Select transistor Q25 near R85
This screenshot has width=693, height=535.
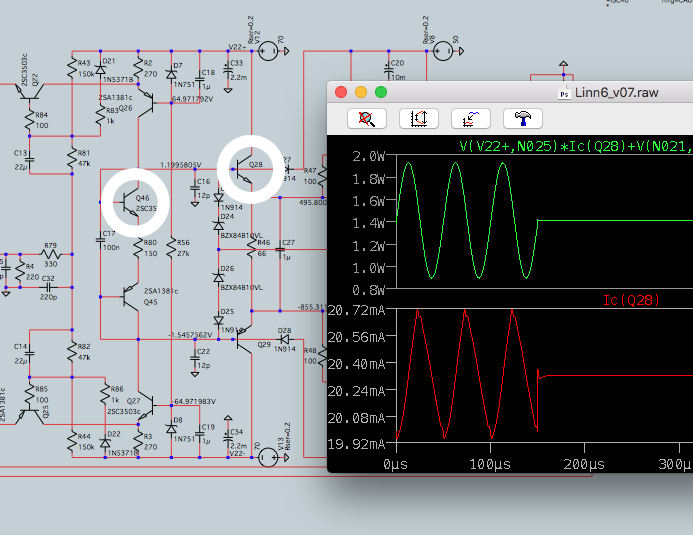[x=30, y=416]
